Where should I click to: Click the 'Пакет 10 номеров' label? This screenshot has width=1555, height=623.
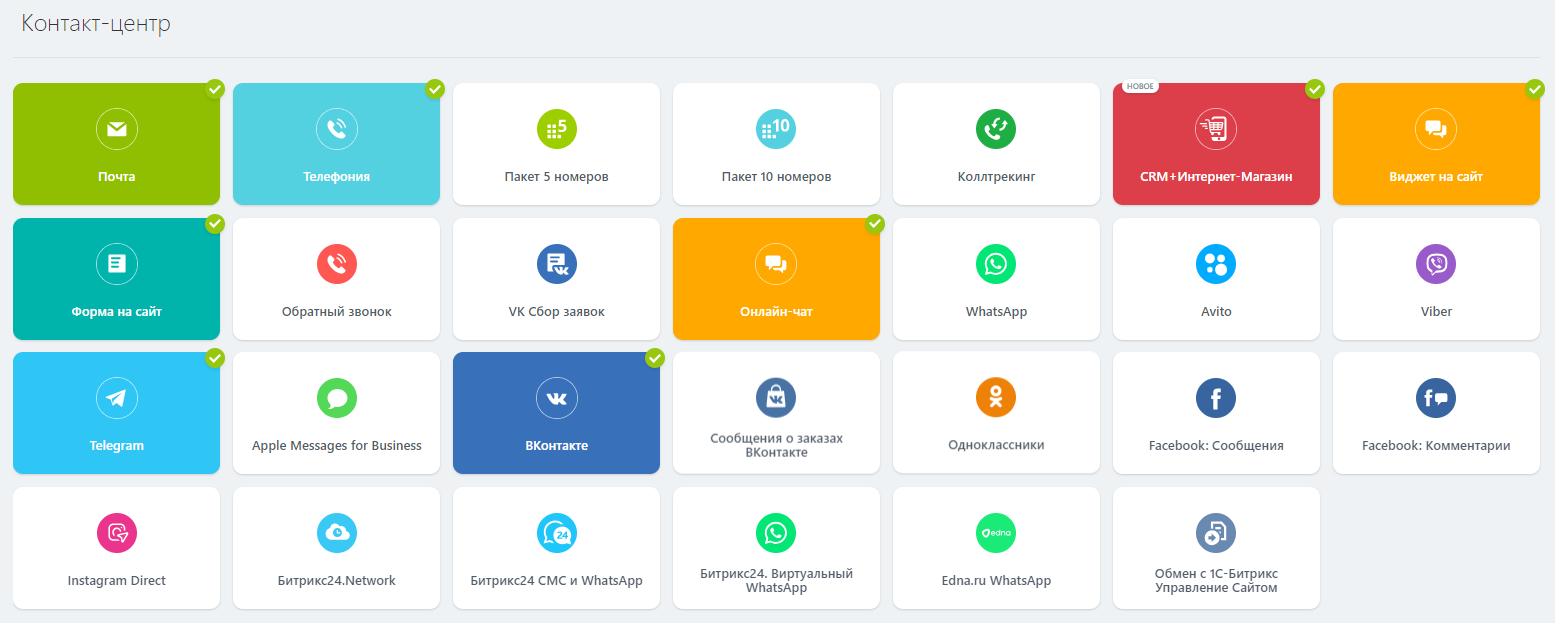776,177
